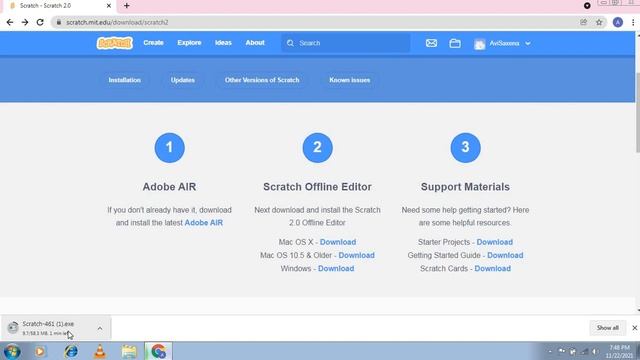Close the downloads bar with the X
The height and width of the screenshot is (360, 640).
[635, 328]
